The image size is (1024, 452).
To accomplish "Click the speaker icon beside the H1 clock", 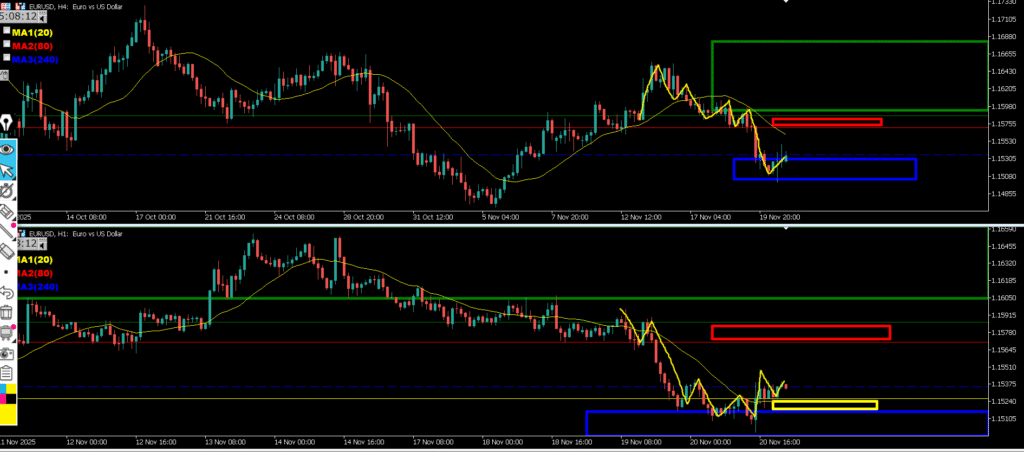I will click(x=42, y=245).
